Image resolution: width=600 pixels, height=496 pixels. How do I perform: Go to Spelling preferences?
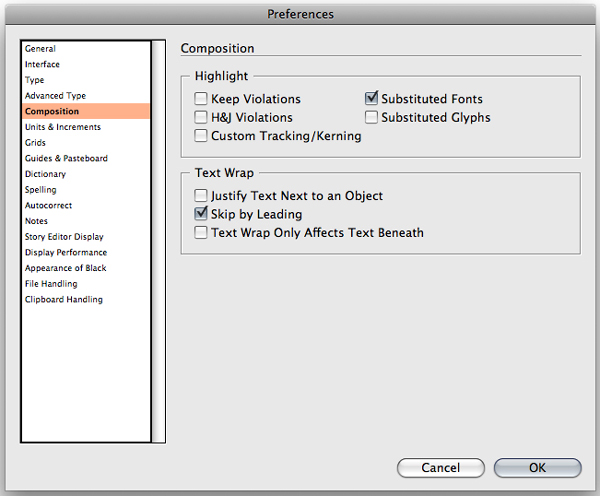click(x=86, y=190)
